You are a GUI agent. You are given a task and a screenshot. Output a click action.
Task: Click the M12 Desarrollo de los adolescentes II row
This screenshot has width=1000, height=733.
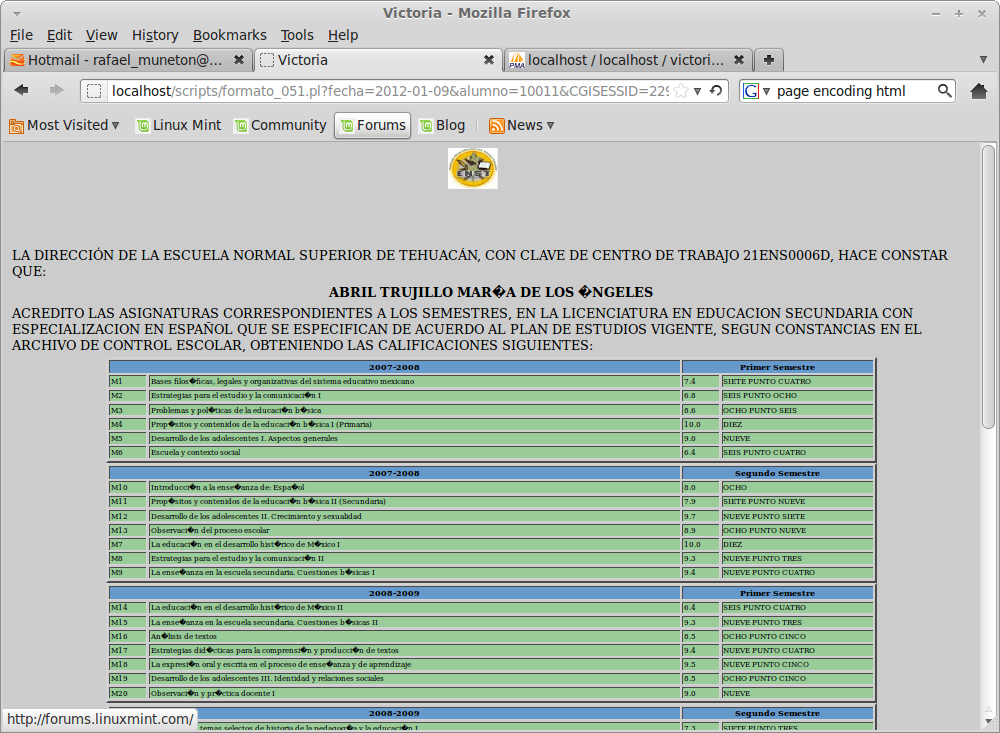415,516
